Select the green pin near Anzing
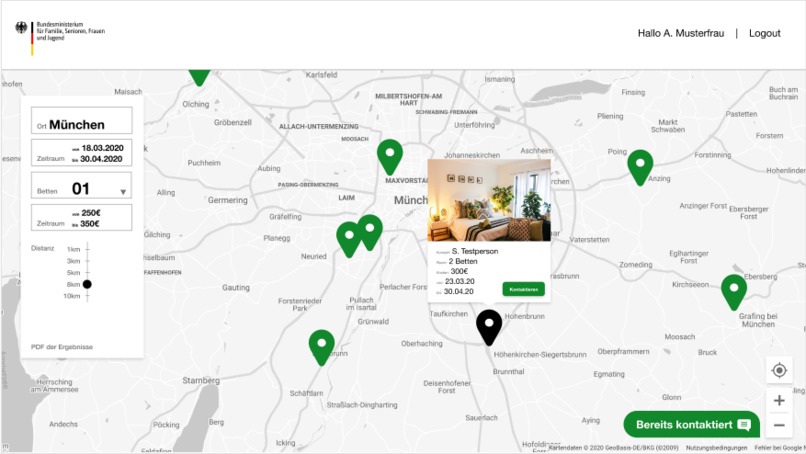This screenshot has width=806, height=454. point(640,167)
